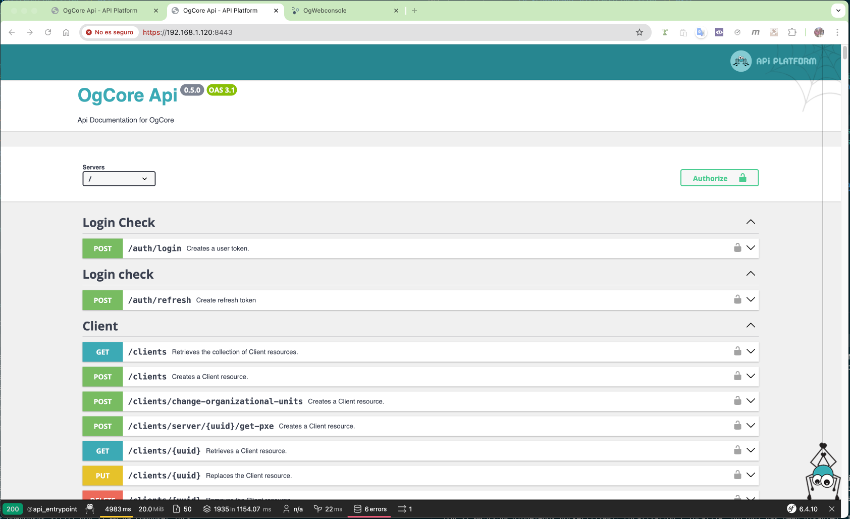Collapse the Client section chevron
850x520 pixels.
click(750, 326)
